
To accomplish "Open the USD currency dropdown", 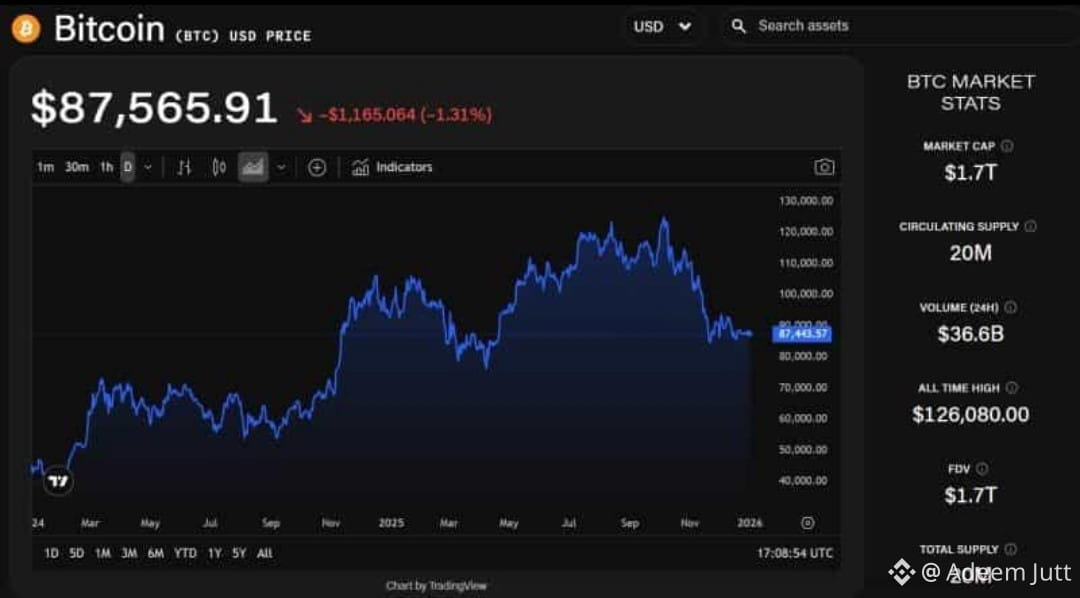I will 662,27.
